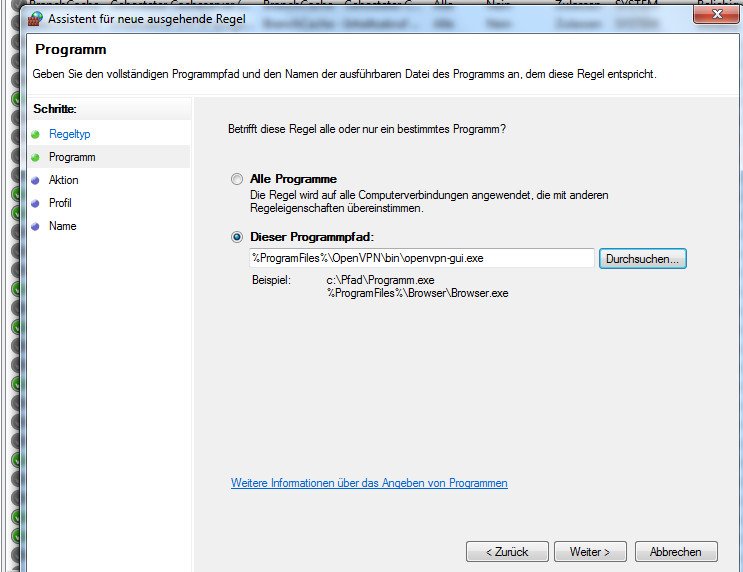743x572 pixels.
Task: Click purple bullet icon next to Name
Action: 35,227
